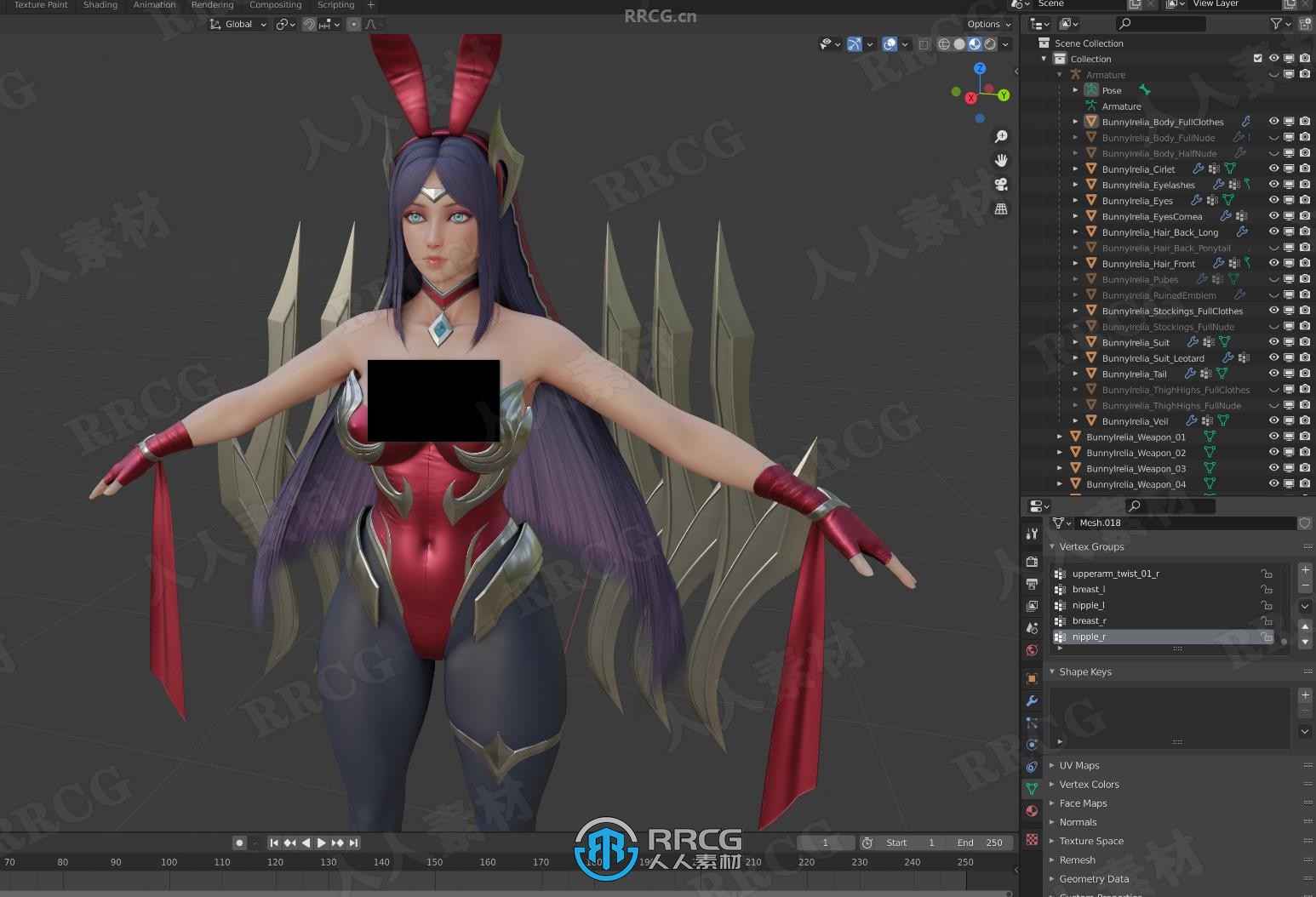
Task: Toggle auto keying record button
Action: tap(239, 843)
